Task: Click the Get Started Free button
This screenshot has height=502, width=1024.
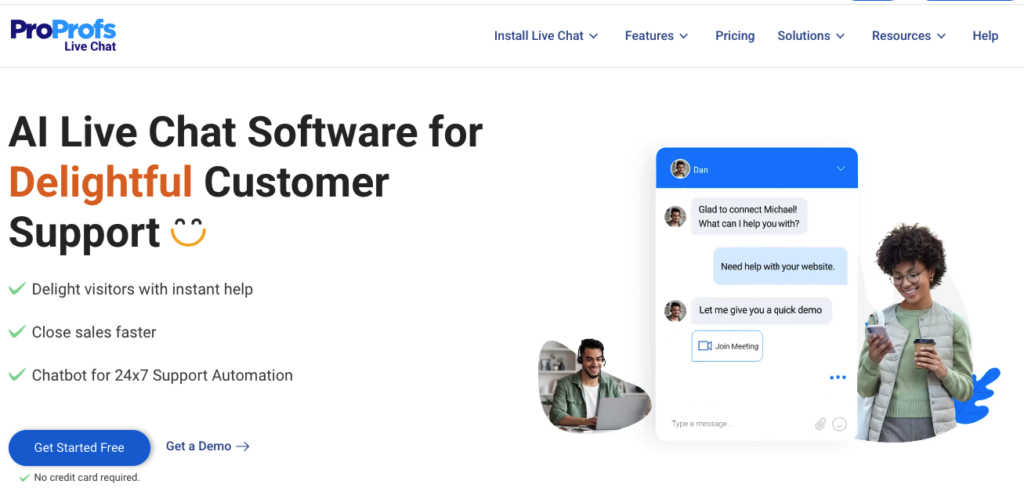Action: 79,447
